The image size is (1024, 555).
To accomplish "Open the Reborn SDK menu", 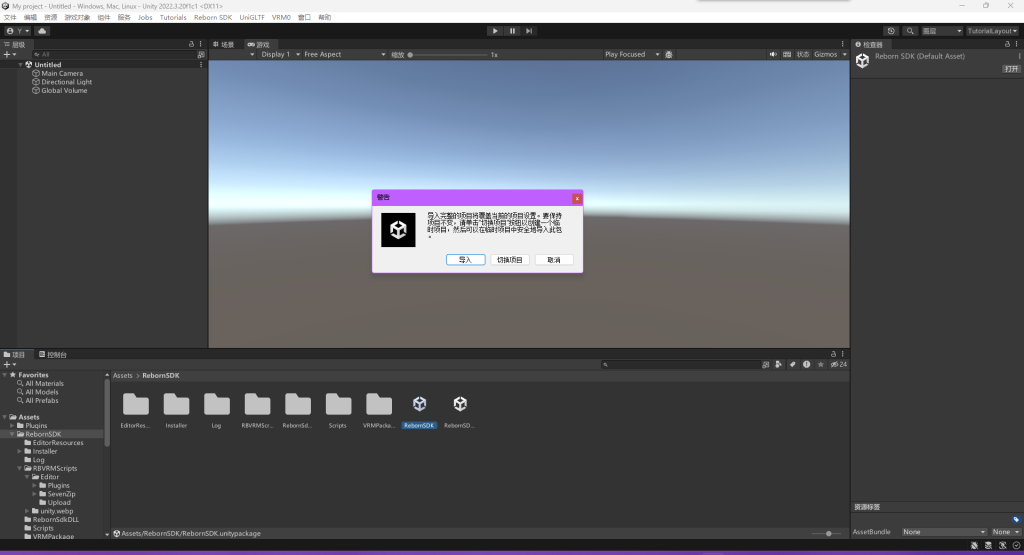I will click(x=212, y=17).
